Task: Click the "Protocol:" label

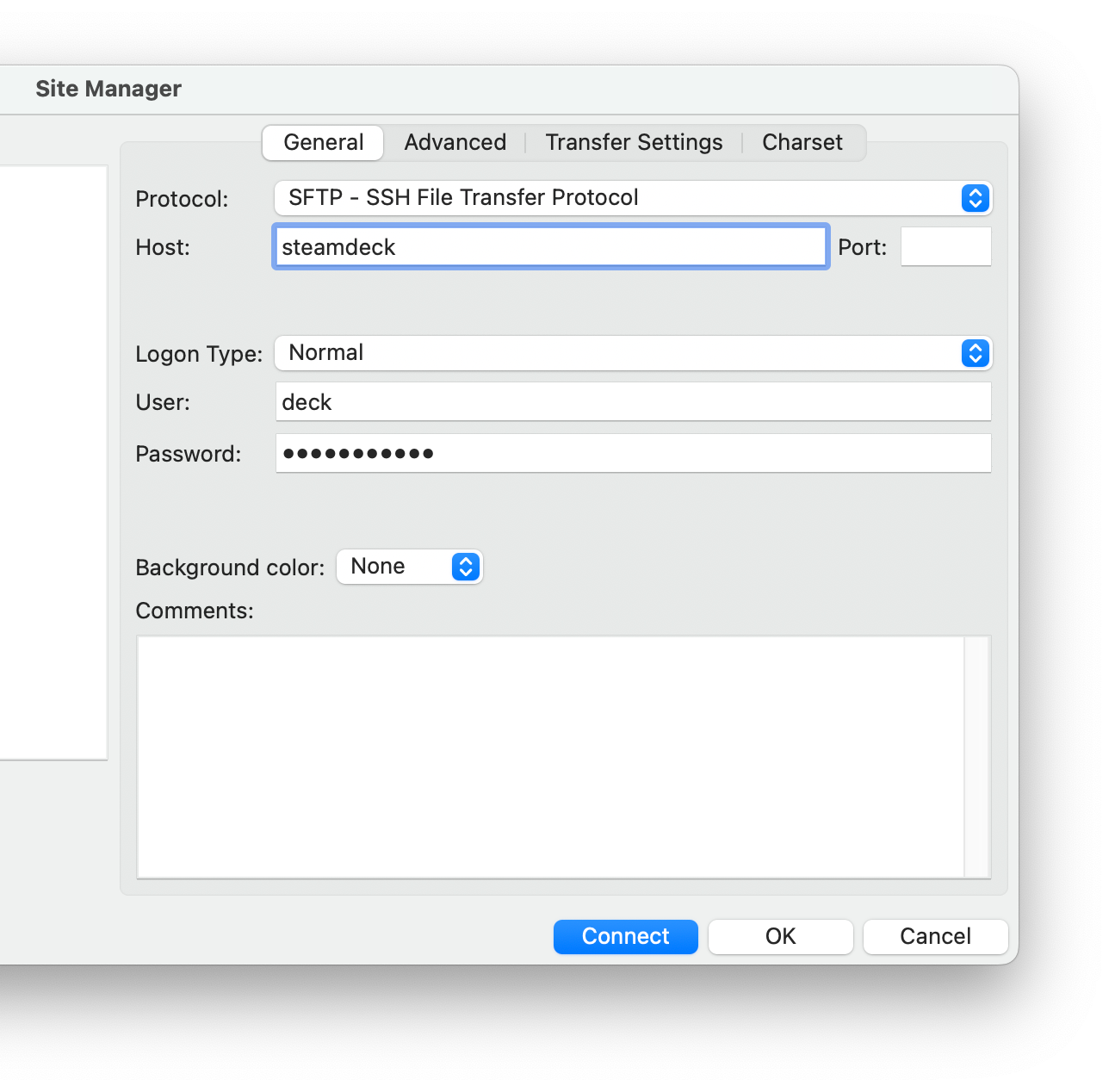Action: 182,199
